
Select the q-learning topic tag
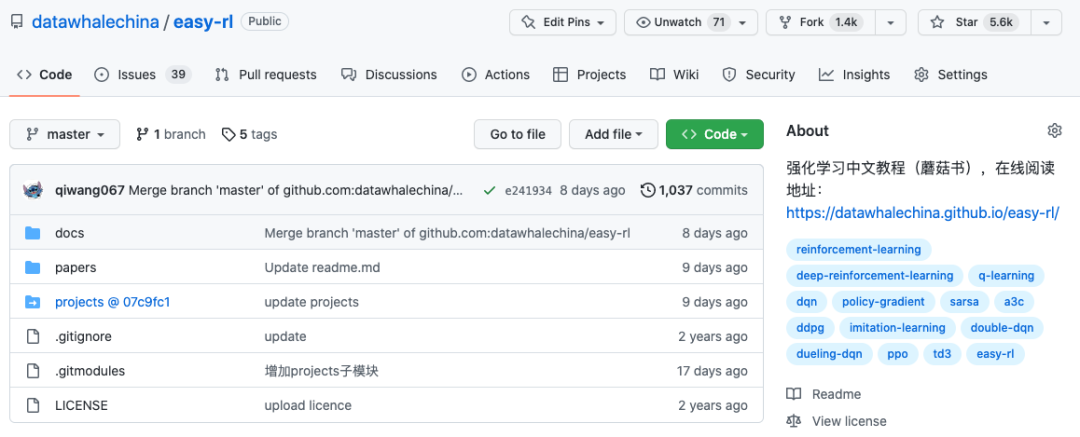(1006, 276)
